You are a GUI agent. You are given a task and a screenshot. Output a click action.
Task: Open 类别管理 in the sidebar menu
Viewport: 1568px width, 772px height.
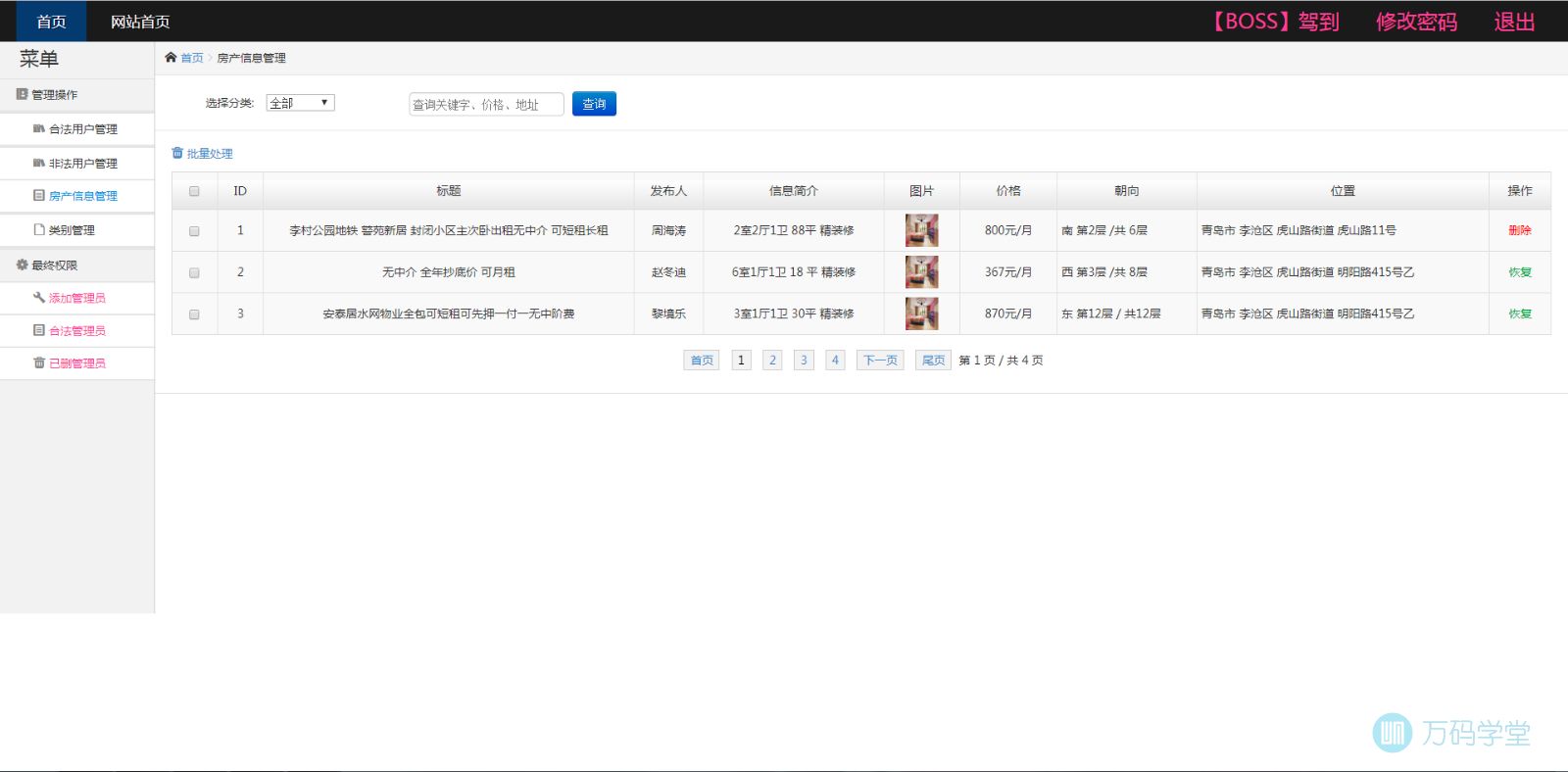tap(72, 230)
